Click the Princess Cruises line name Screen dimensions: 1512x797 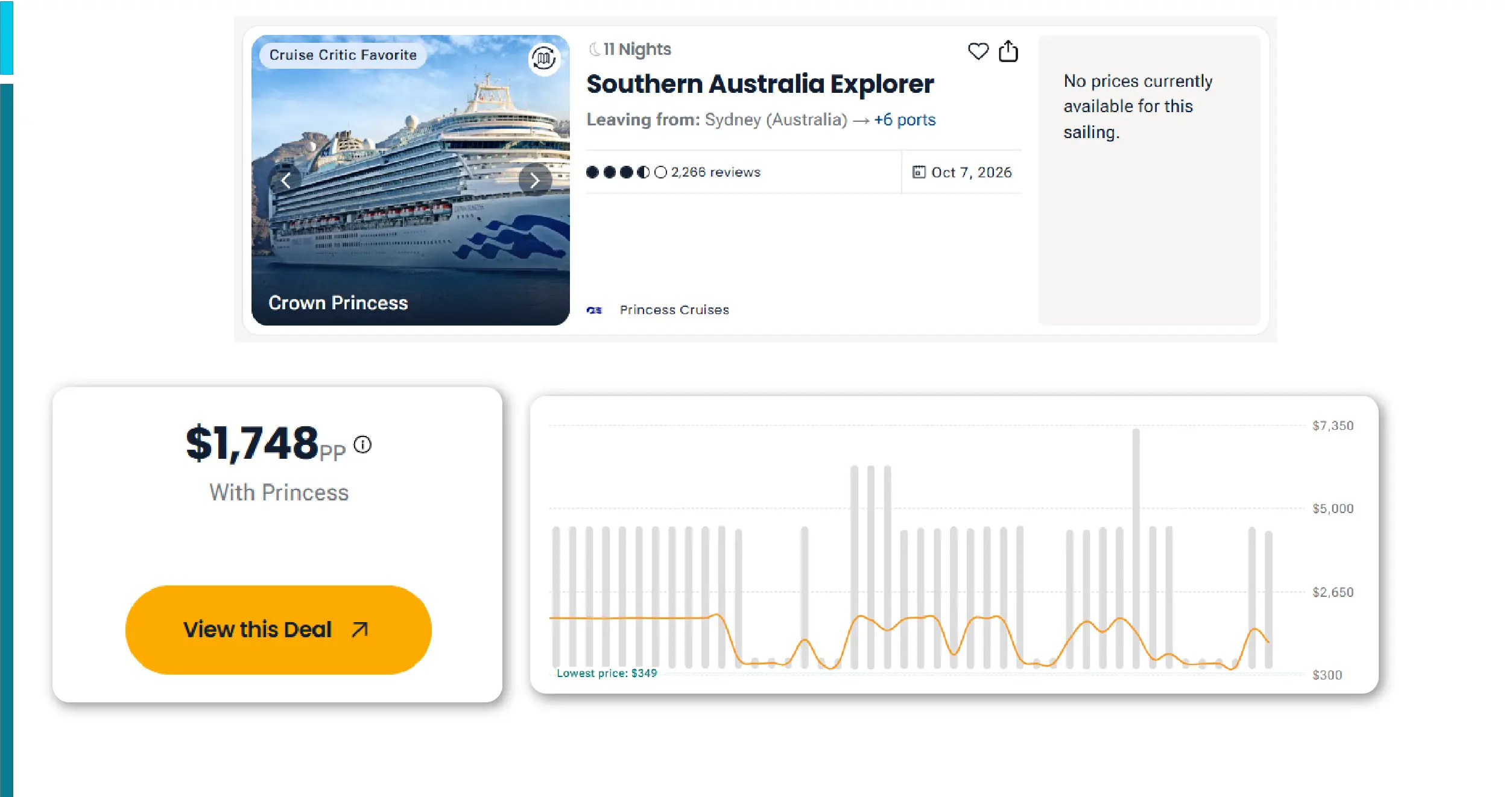pyautogui.click(x=674, y=310)
